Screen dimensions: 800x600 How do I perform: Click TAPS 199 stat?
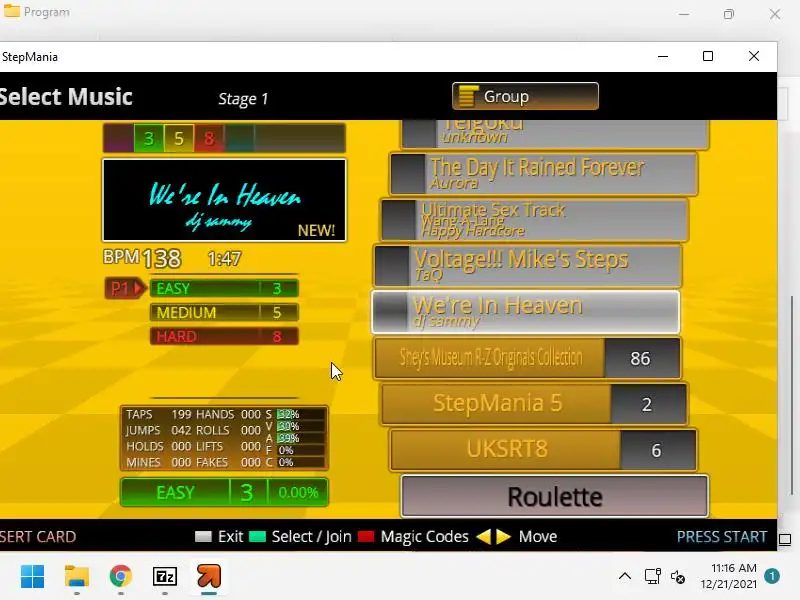tap(159, 414)
